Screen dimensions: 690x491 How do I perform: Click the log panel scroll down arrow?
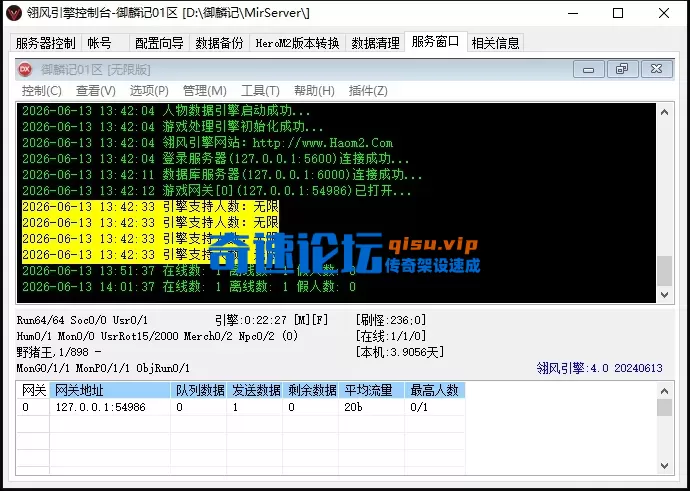(664, 294)
